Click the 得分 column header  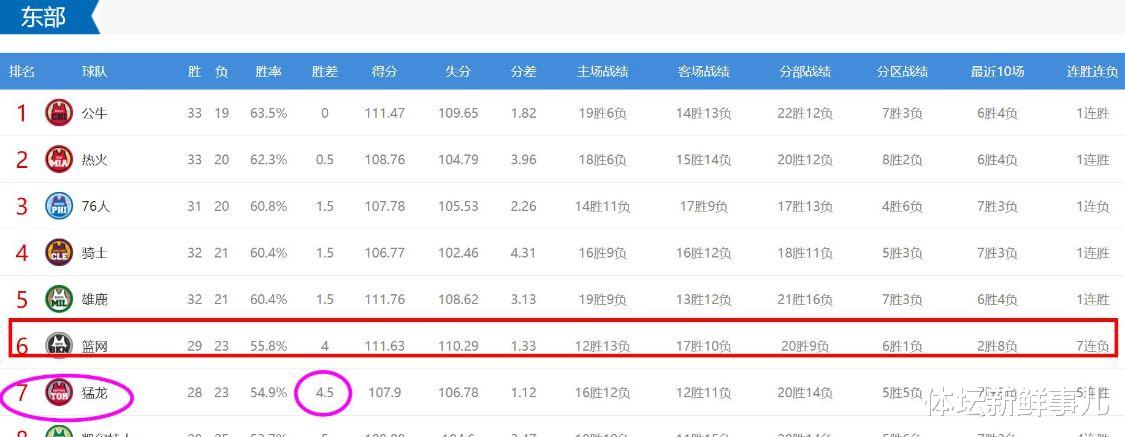tap(384, 72)
